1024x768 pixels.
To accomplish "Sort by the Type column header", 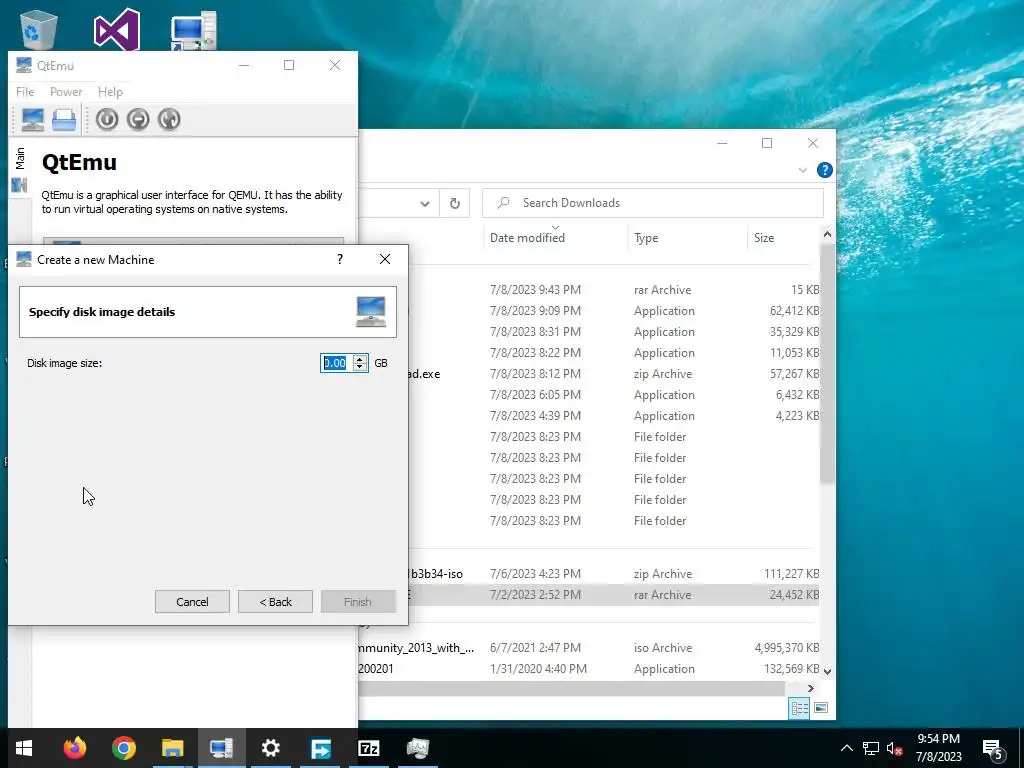I will point(646,238).
